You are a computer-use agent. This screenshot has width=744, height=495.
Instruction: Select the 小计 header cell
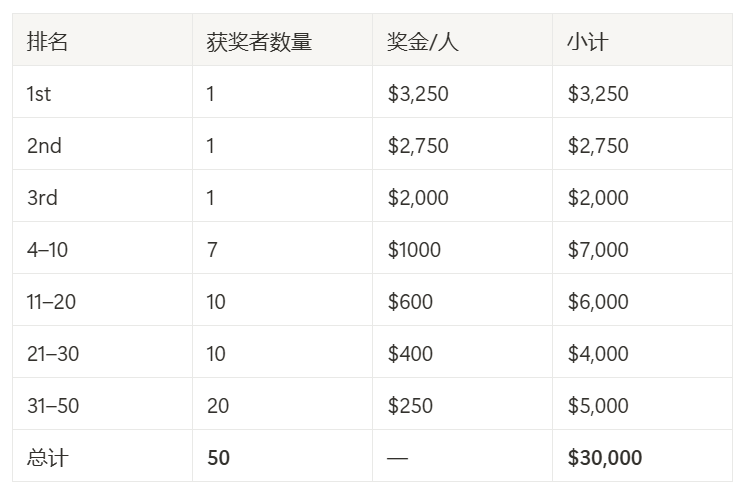coord(587,42)
